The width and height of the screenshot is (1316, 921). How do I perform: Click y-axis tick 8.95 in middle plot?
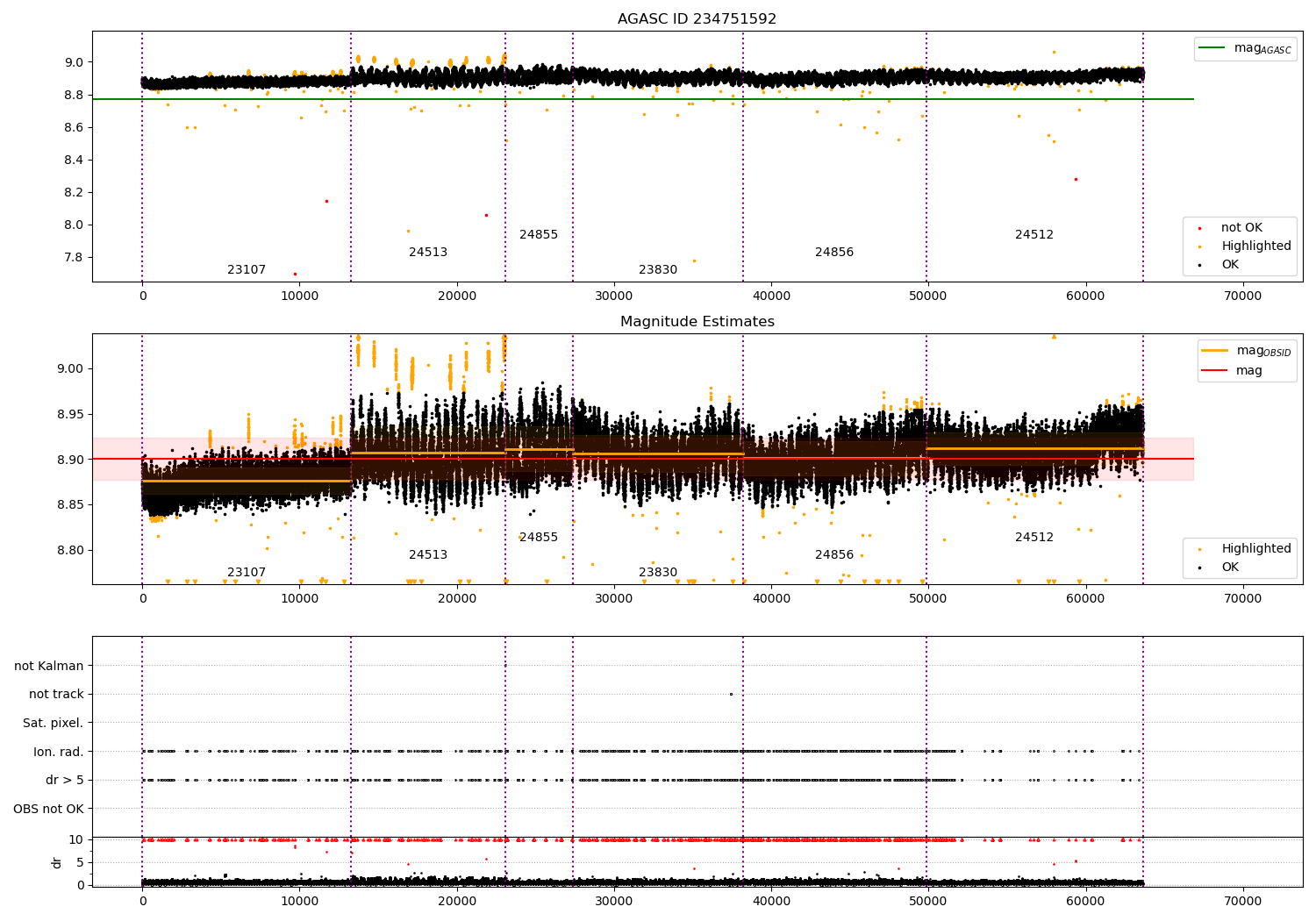tap(69, 415)
